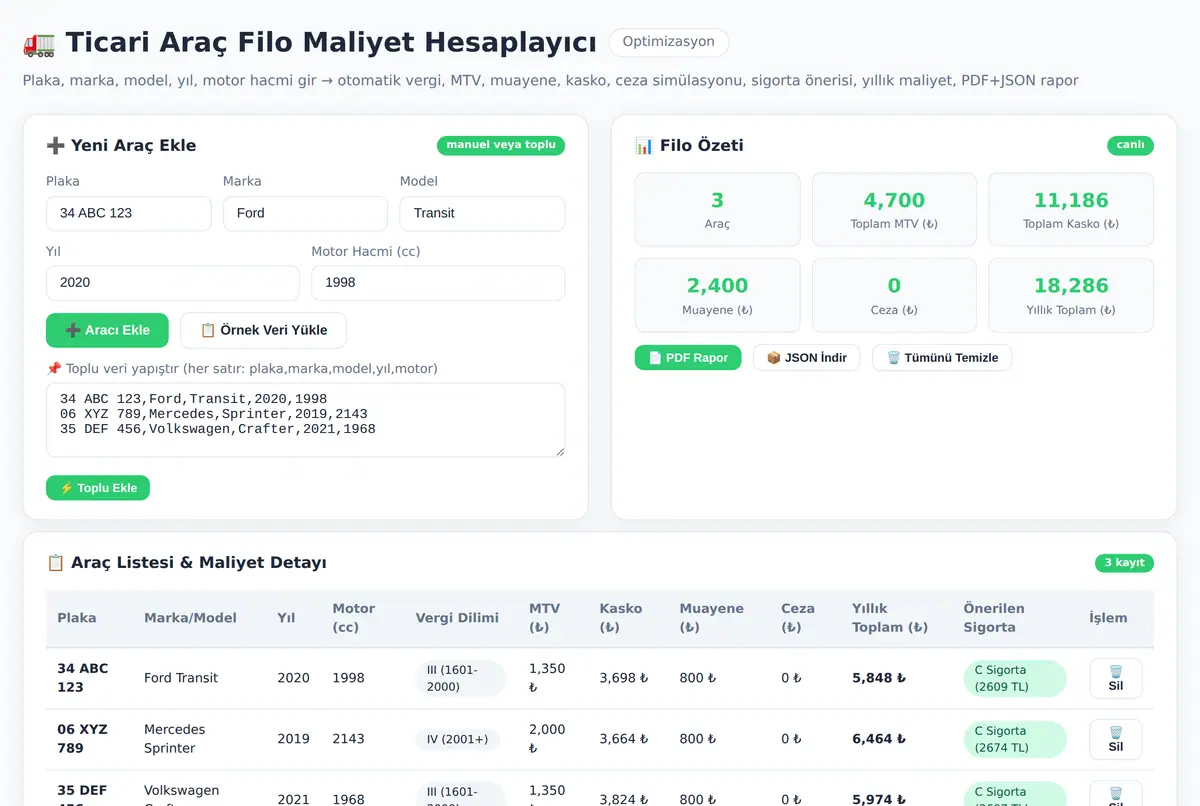1200x806 pixels.
Task: Delete the 06 XYZ 789 row via Sil
Action: tap(1116, 739)
